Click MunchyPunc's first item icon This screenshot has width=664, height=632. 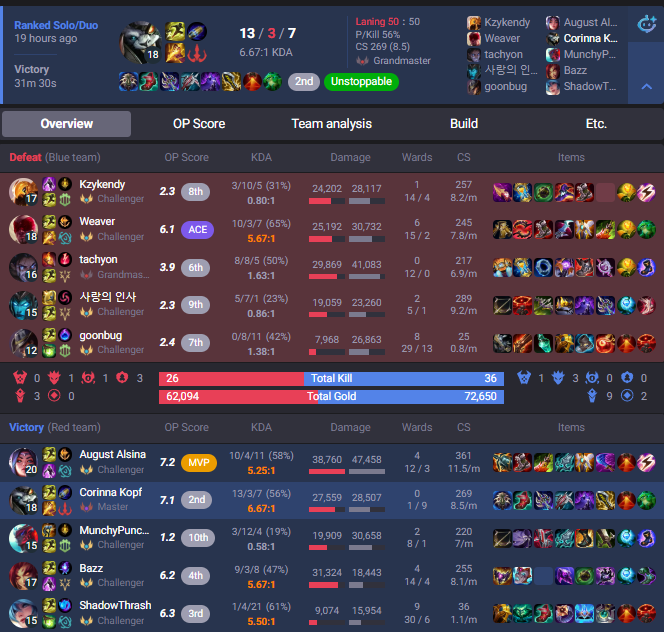[502, 538]
